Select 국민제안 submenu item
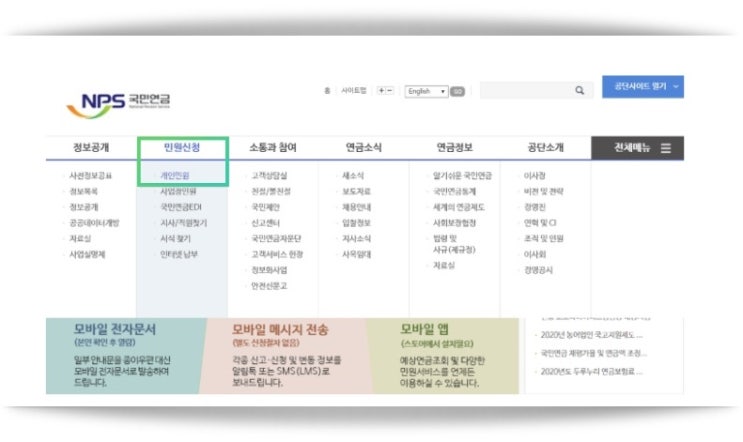This screenshot has width=743, height=442. (x=265, y=207)
